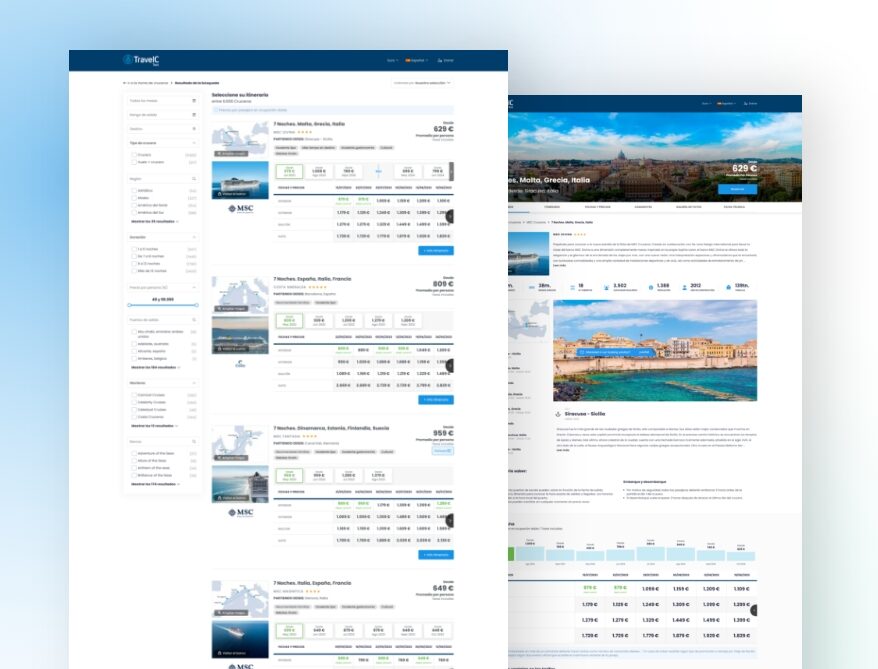Click calendar icon in Todos los meses field
This screenshot has height=669, width=878.
click(x=194, y=101)
